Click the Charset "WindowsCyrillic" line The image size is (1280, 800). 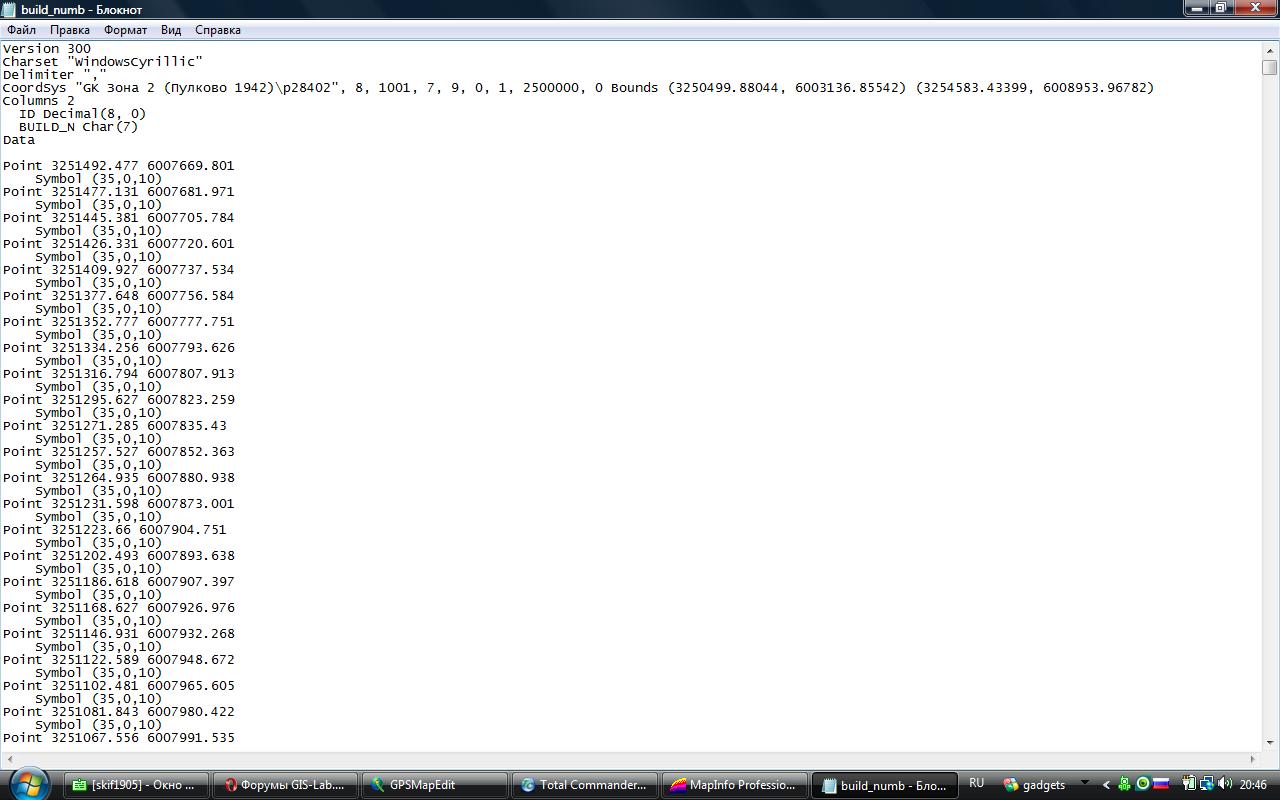click(x=103, y=61)
